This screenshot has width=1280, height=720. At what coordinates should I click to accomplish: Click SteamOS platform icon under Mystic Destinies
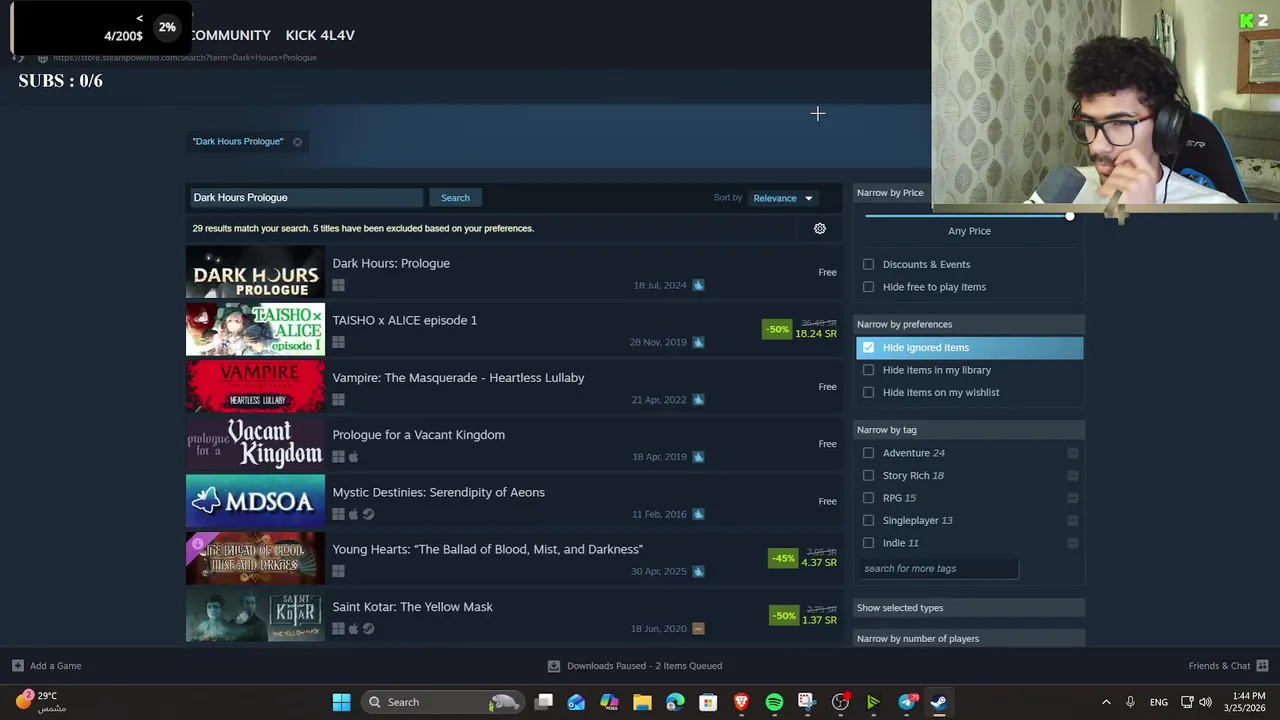pos(368,514)
